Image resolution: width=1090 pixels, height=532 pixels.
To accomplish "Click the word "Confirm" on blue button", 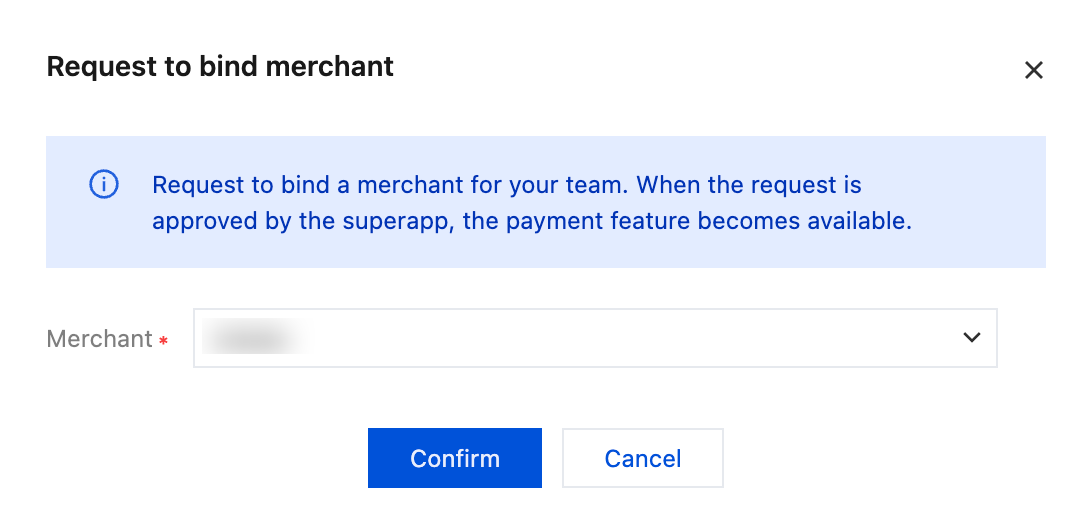I will (455, 459).
